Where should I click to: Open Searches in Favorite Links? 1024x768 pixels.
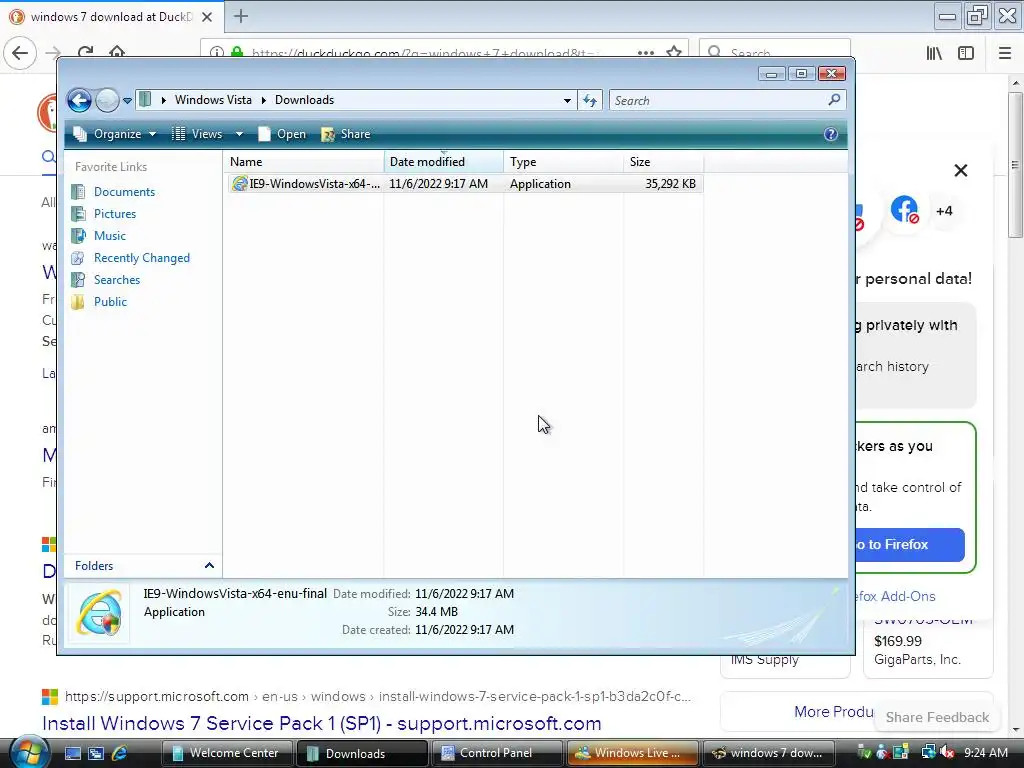point(117,280)
